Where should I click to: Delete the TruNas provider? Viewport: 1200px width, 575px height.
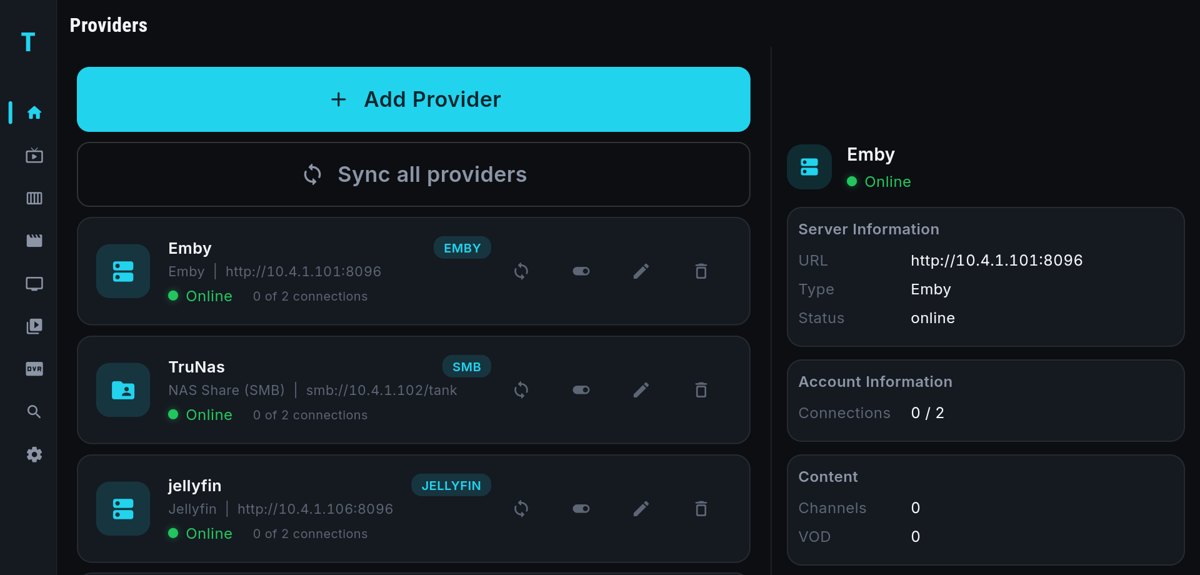701,390
